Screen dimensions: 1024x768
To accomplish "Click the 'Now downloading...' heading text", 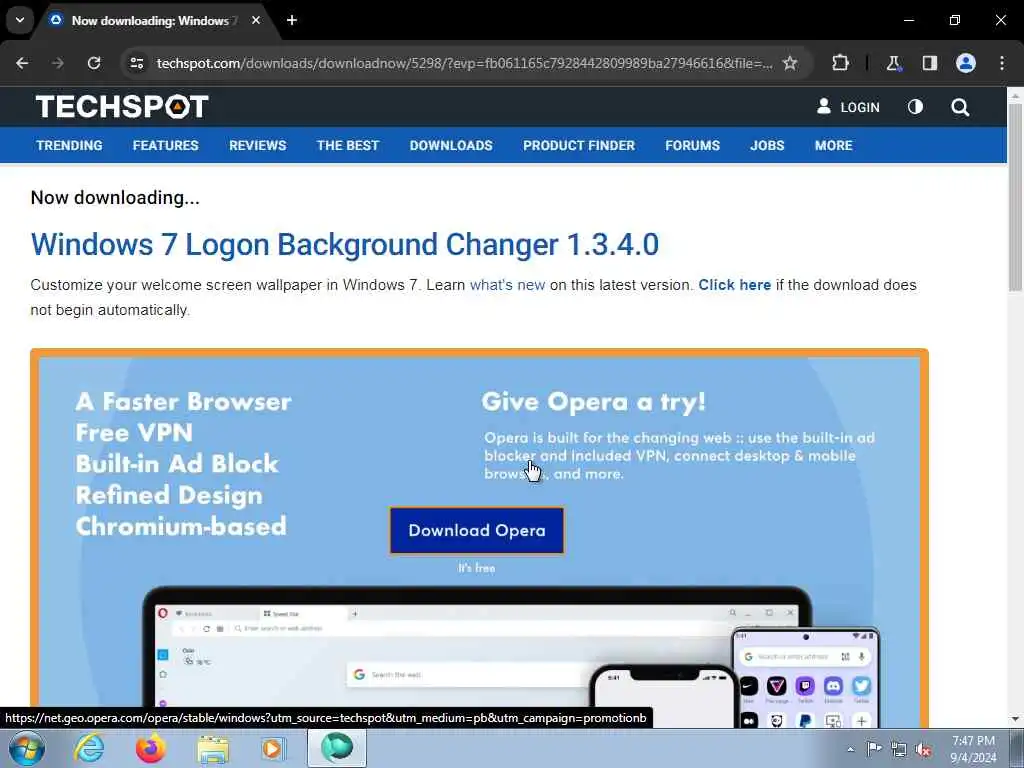I will [115, 197].
